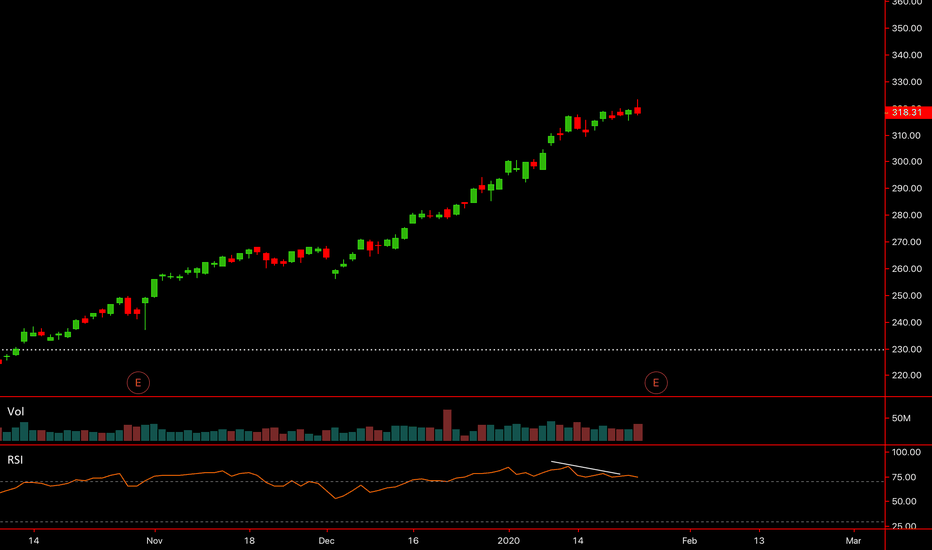Click the Vol indicator label

click(x=15, y=411)
